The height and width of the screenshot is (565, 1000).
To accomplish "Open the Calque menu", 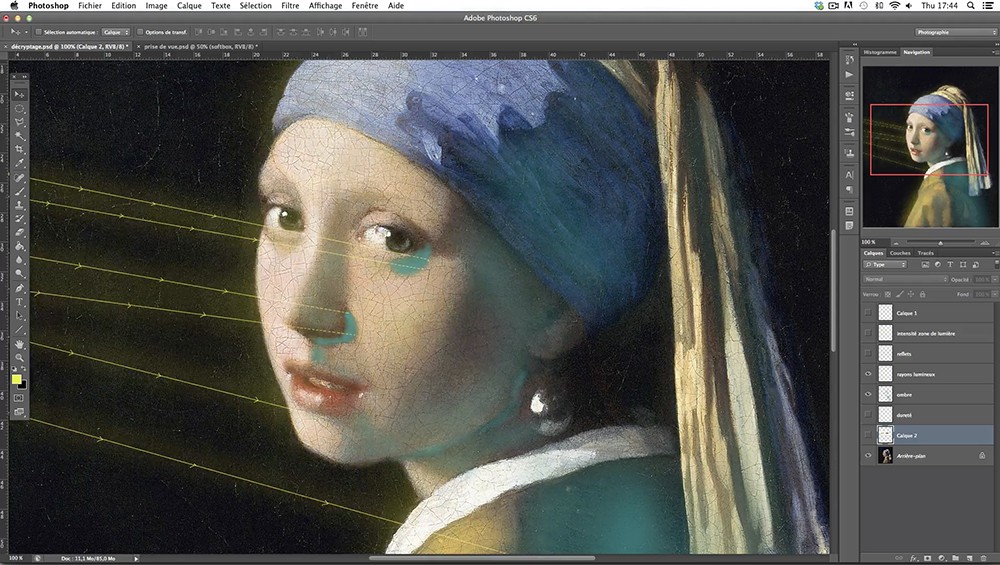I will 189,5.
